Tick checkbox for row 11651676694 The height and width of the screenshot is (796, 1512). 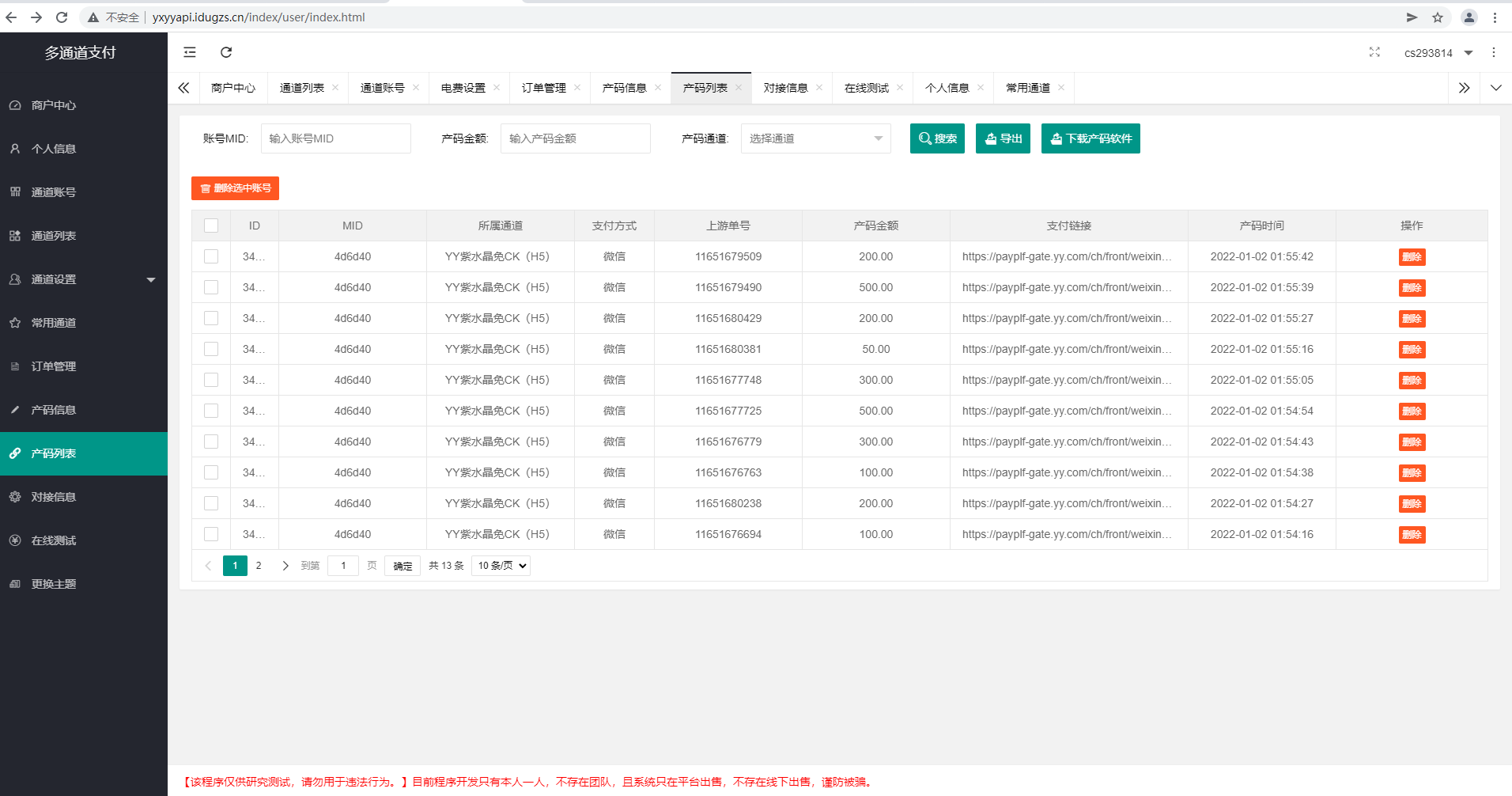[x=211, y=534]
